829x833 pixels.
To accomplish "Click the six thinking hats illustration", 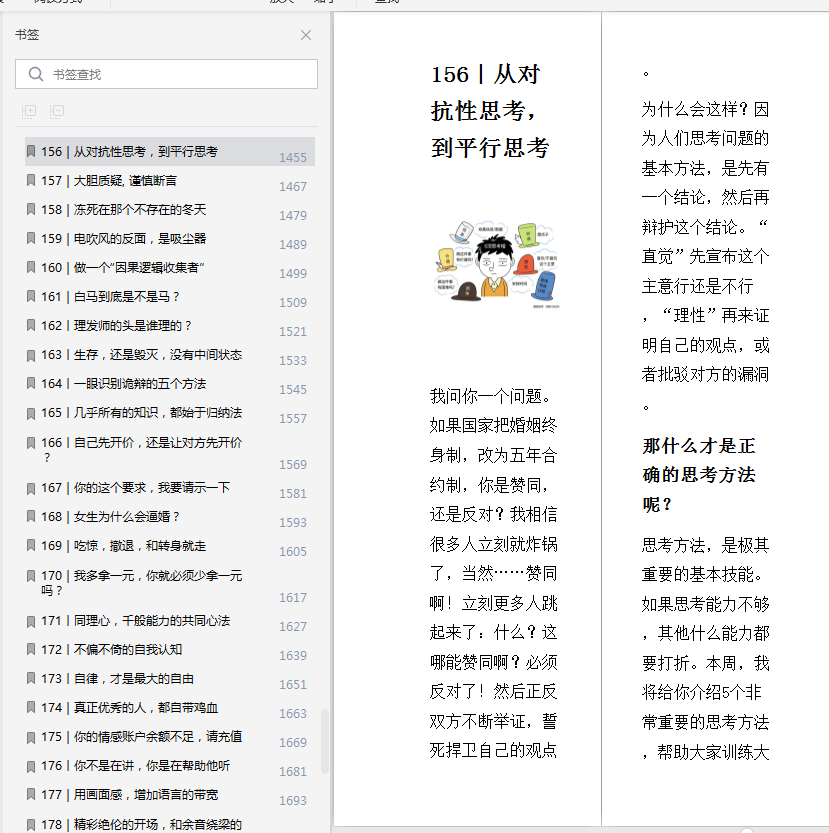I will pyautogui.click(x=496, y=264).
